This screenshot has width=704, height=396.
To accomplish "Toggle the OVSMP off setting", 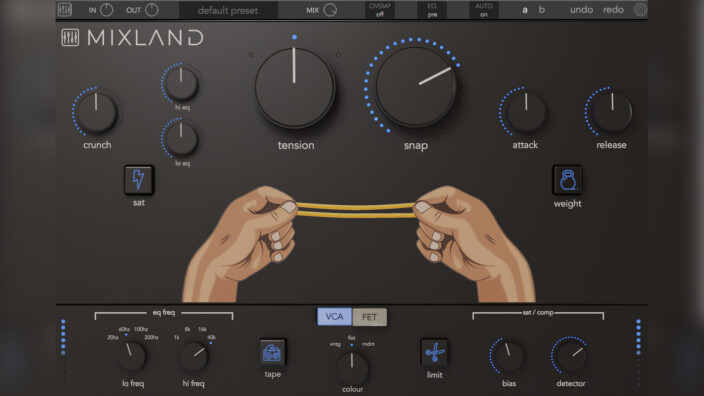I will pyautogui.click(x=380, y=10).
